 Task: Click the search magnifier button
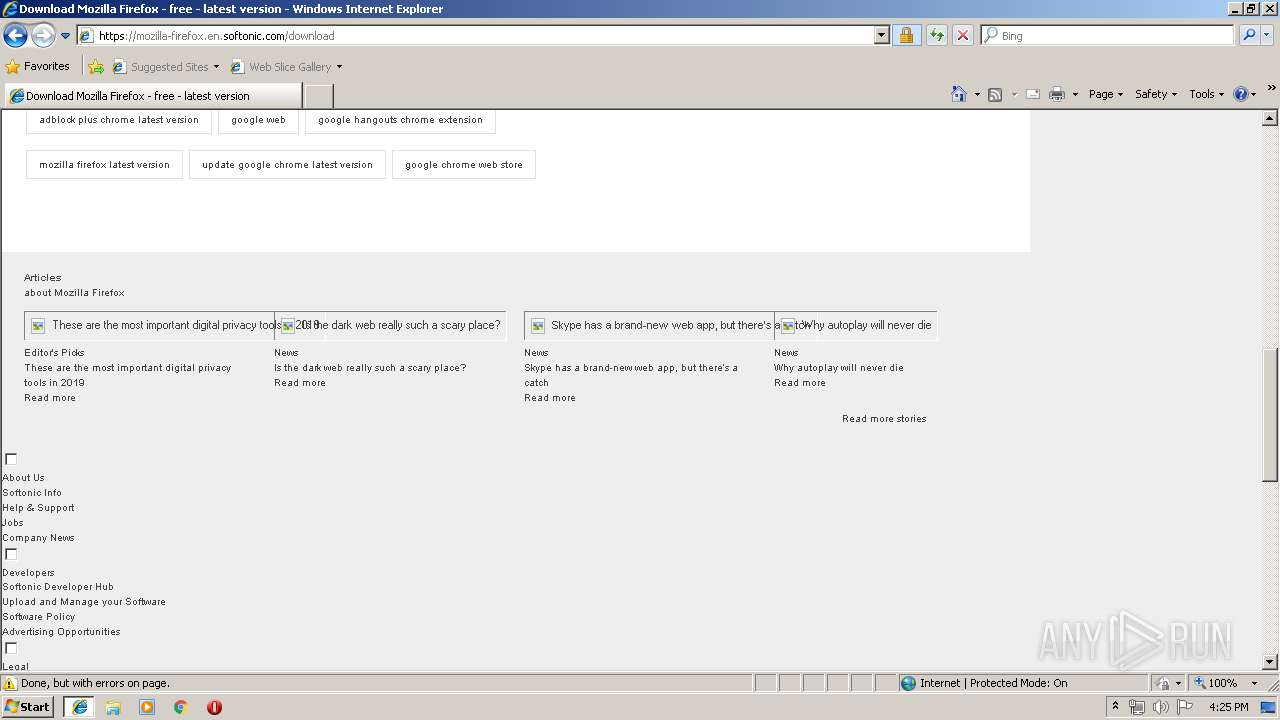[1248, 35]
